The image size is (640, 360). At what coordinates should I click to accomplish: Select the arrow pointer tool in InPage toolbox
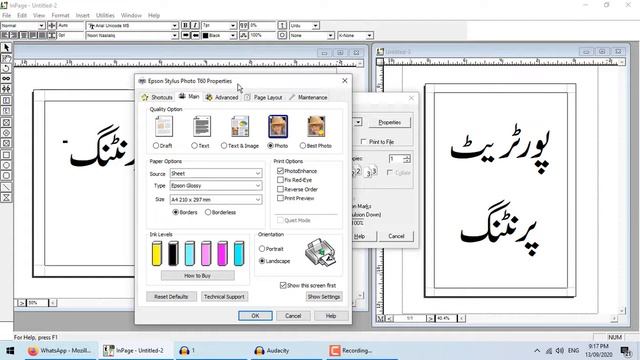(6, 48)
